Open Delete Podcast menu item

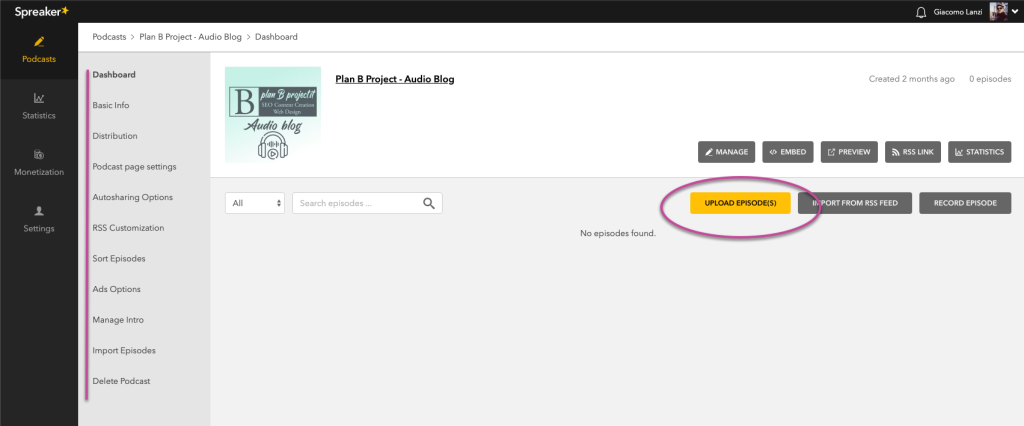click(x=121, y=382)
